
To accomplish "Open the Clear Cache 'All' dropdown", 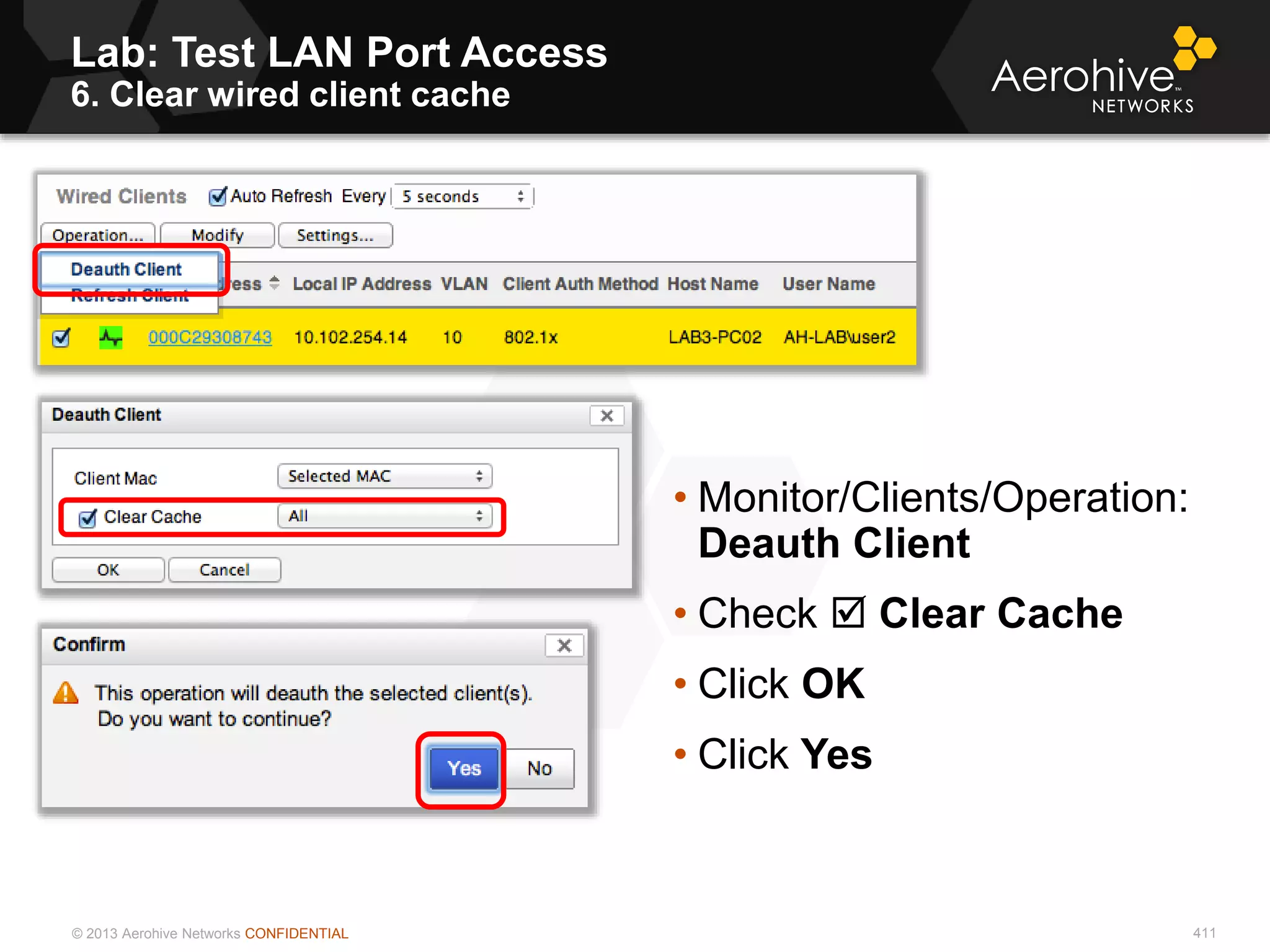I will (384, 516).
